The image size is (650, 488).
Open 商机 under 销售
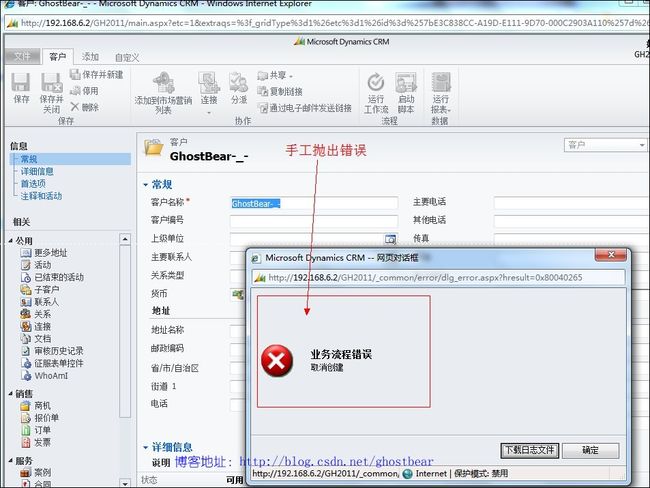point(36,405)
